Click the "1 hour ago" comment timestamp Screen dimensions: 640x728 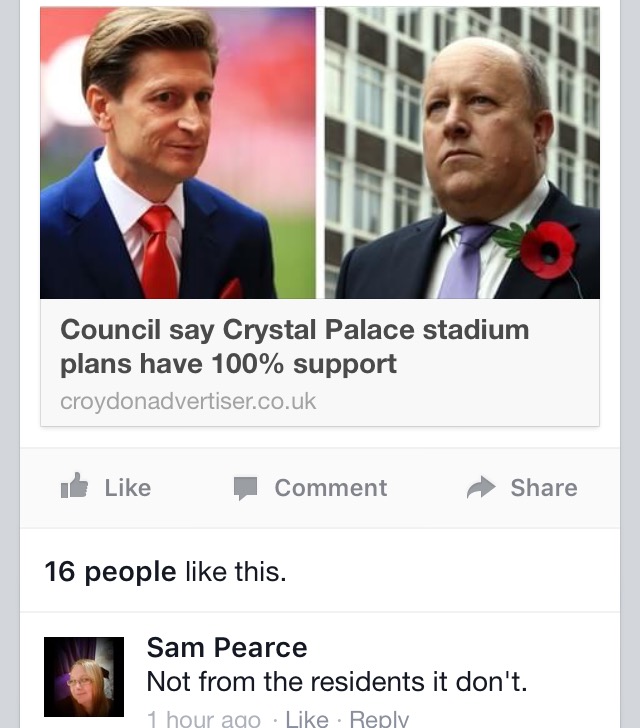[203, 719]
